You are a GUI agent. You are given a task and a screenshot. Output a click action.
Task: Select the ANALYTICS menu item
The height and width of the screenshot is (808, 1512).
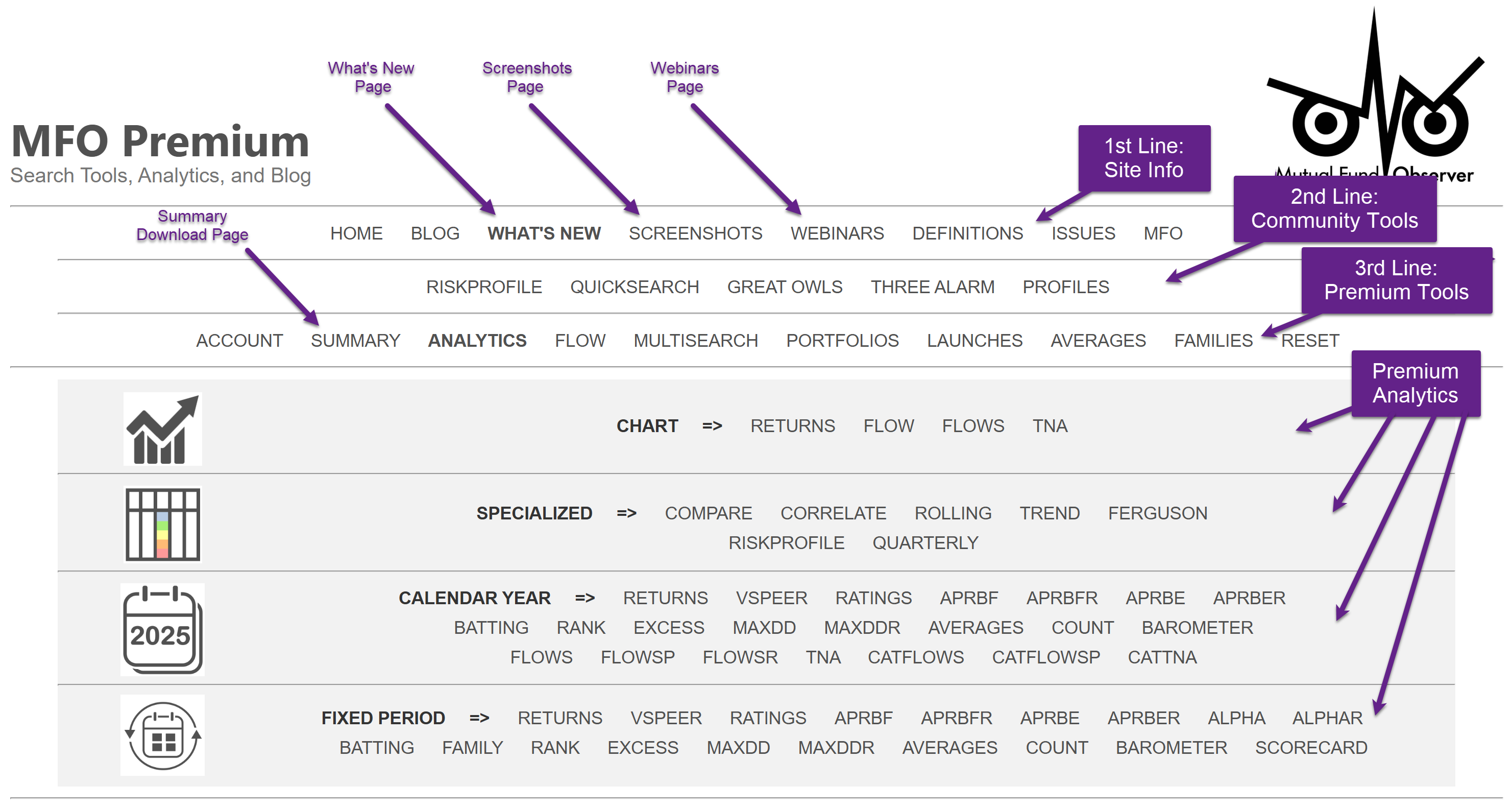[x=477, y=341]
